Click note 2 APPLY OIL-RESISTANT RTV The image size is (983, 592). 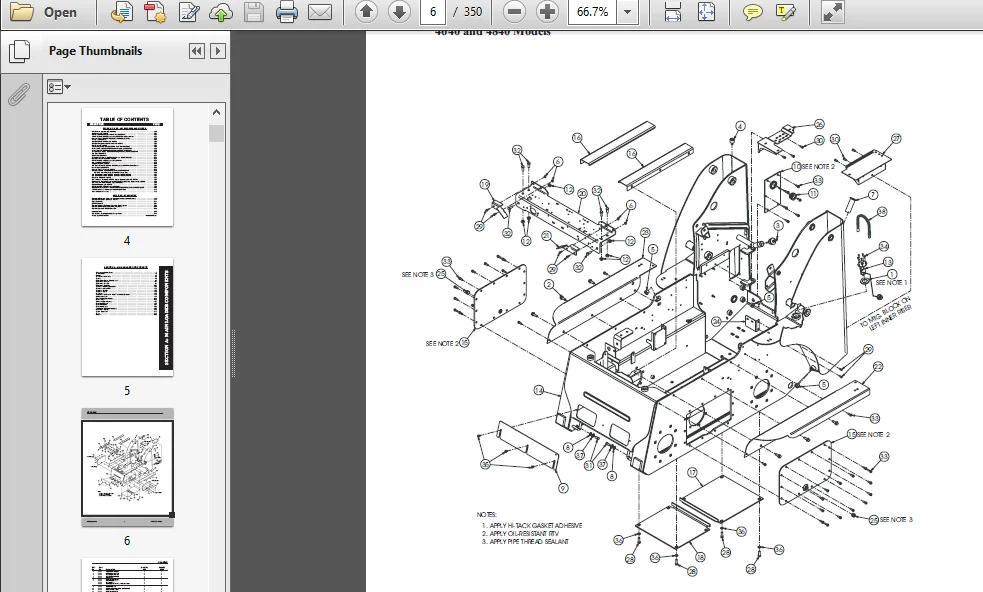pyautogui.click(x=520, y=534)
